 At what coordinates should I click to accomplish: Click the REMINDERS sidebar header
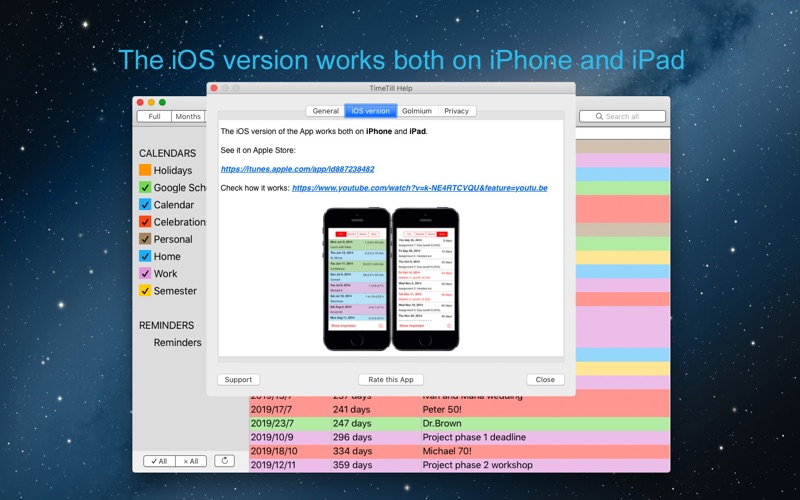click(x=166, y=325)
